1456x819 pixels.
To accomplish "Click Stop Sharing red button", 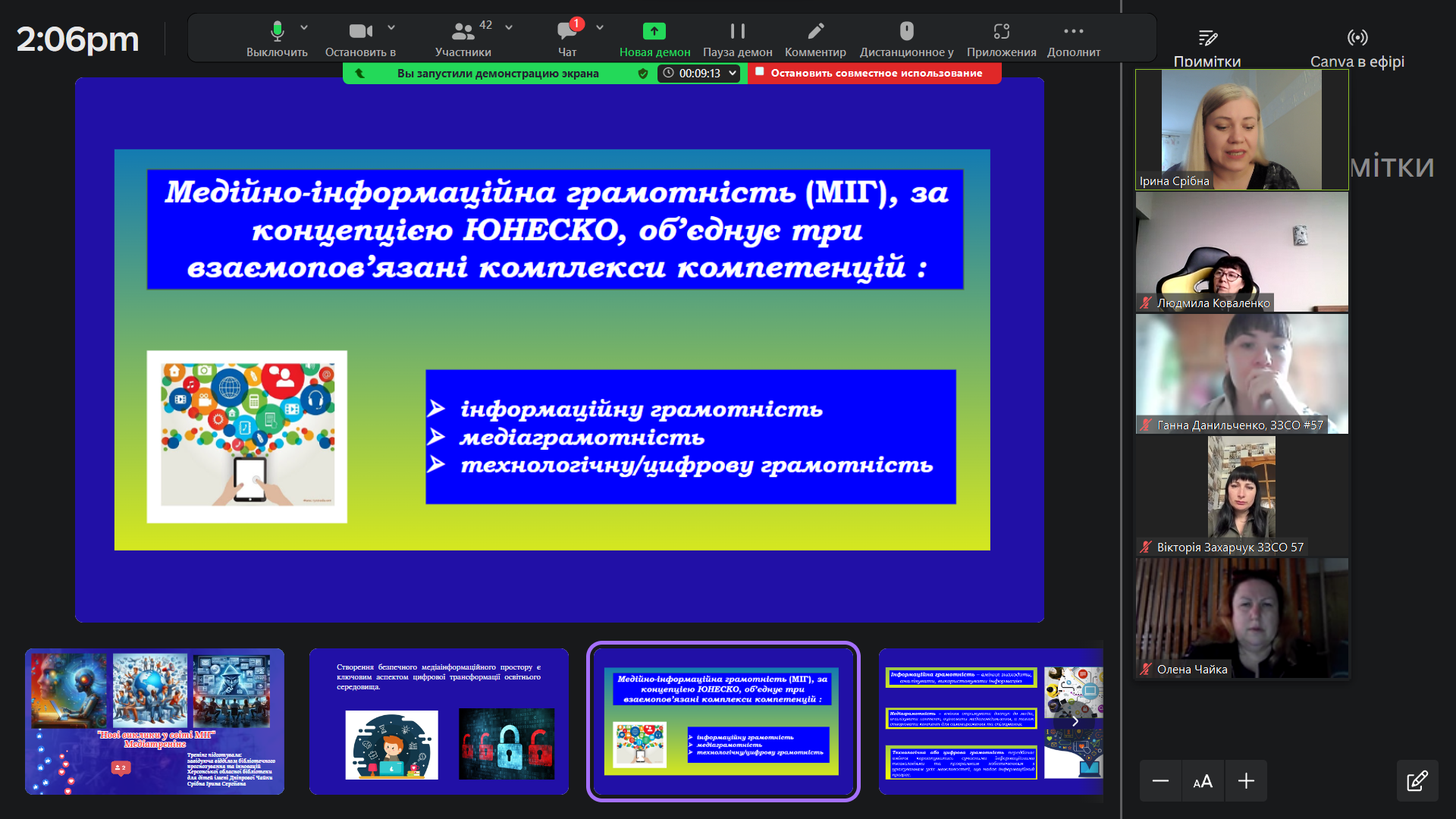I will 874,73.
